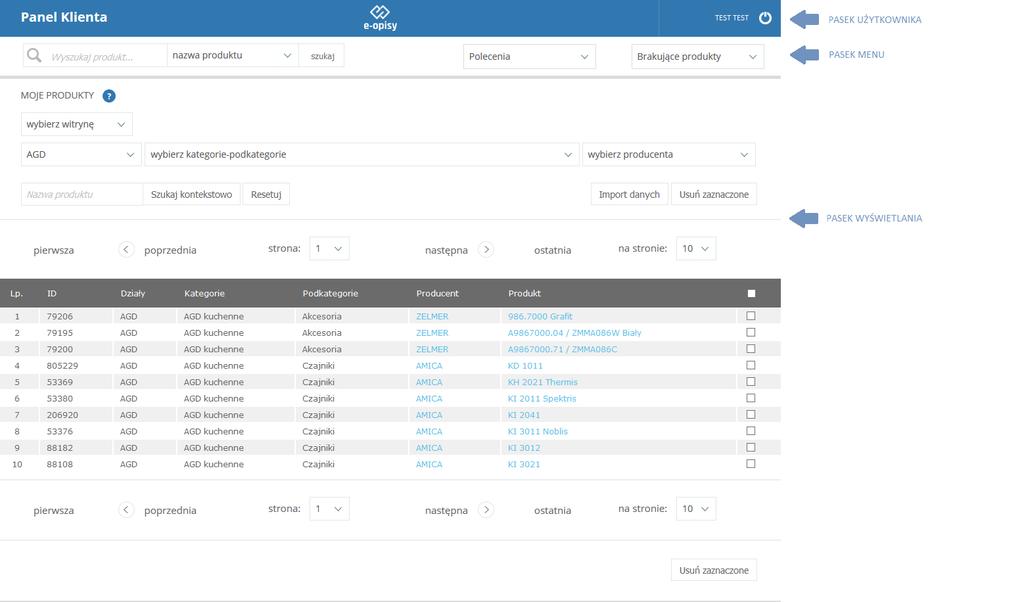This screenshot has height=602, width=1024.
Task: Click the AMICA link in row 805229
Action: [429, 366]
